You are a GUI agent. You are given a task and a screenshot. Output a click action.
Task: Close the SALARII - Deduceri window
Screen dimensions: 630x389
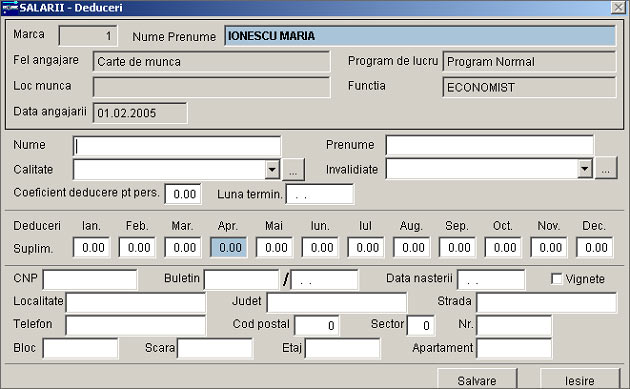(x=618, y=8)
